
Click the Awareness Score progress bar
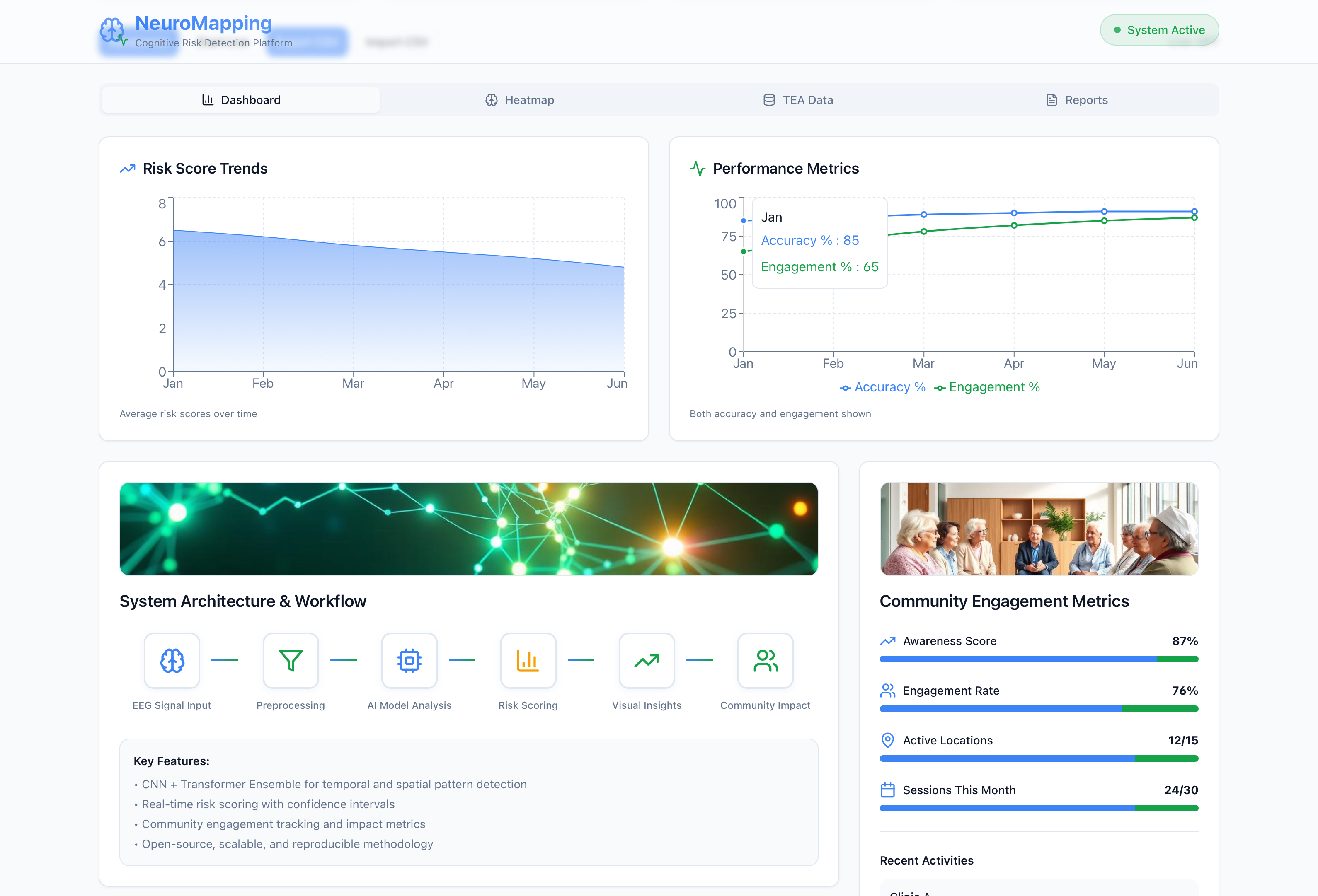pos(1038,659)
